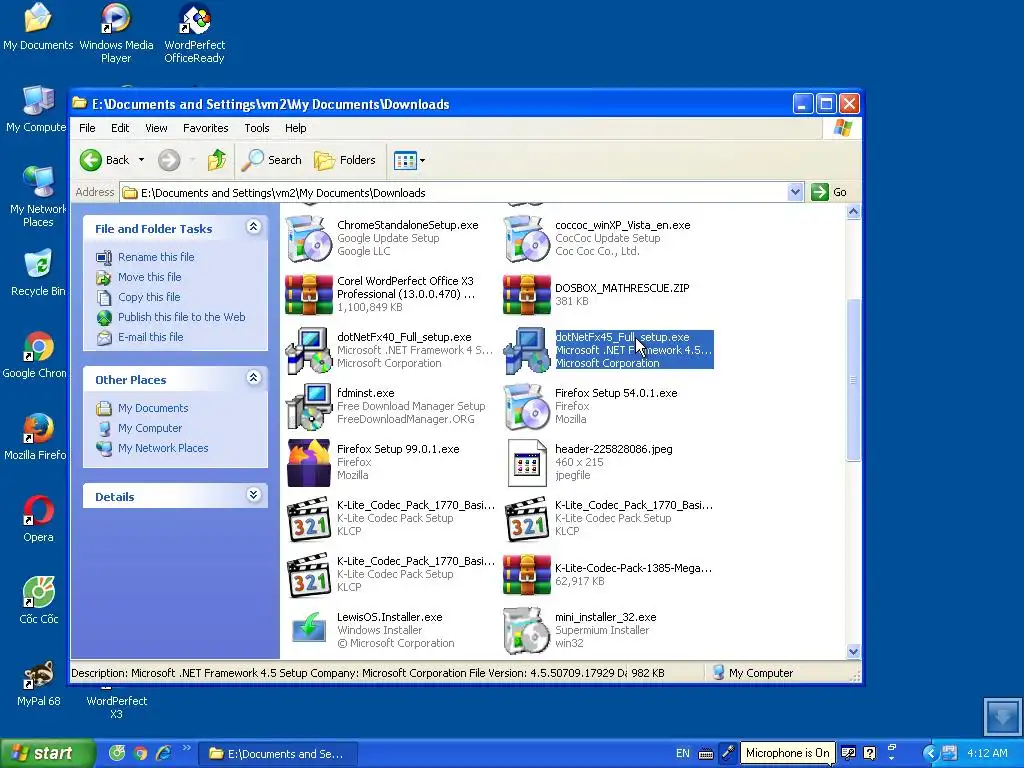Screen dimensions: 1024x768
Task: Select Firefox Setup 99.0.1.exe file name
Action: tap(398, 449)
